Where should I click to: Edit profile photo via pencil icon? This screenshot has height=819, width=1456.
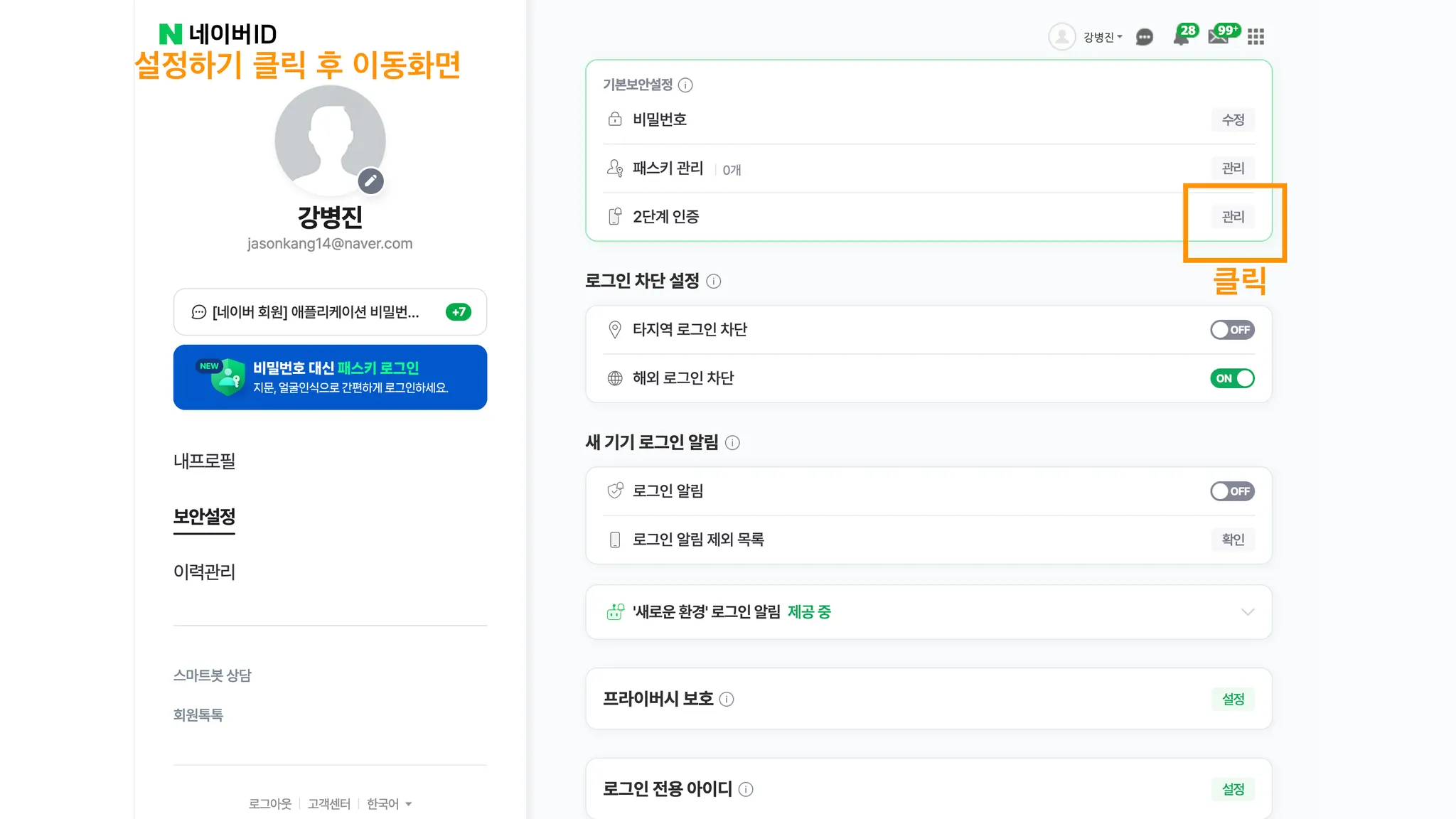point(370,181)
